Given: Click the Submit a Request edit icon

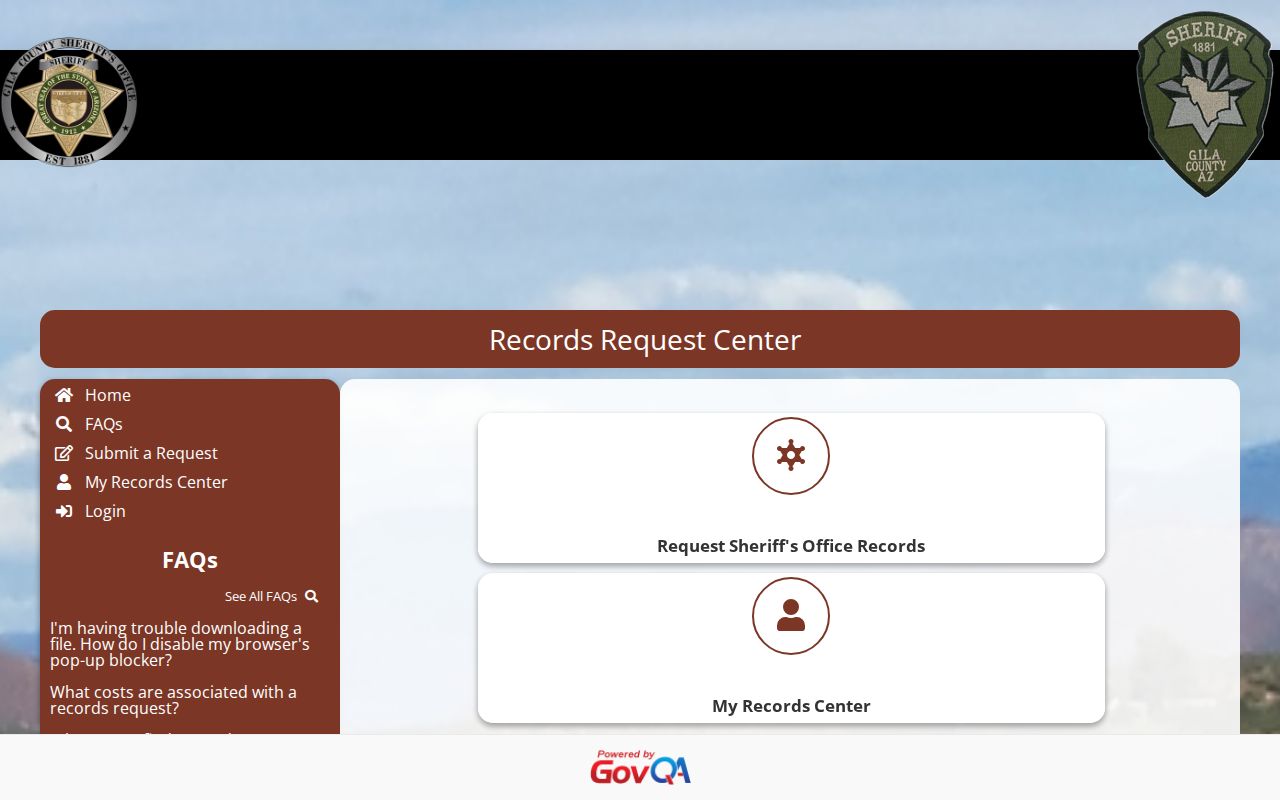Looking at the screenshot, I should click(64, 453).
